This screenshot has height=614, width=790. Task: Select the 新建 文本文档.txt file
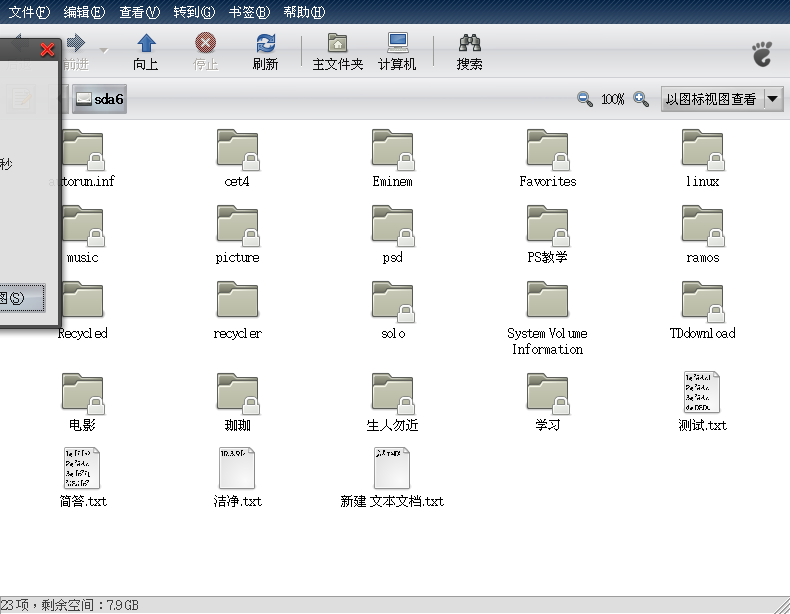[x=392, y=478]
